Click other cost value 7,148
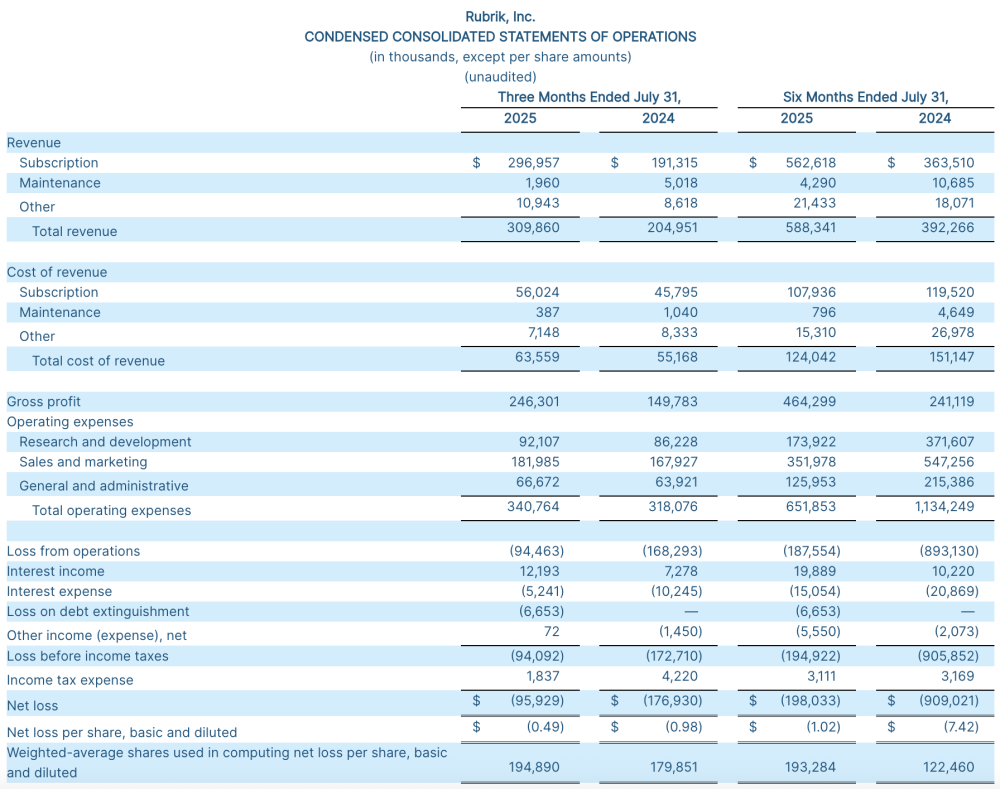This screenshot has height=789, width=1000. (x=543, y=332)
